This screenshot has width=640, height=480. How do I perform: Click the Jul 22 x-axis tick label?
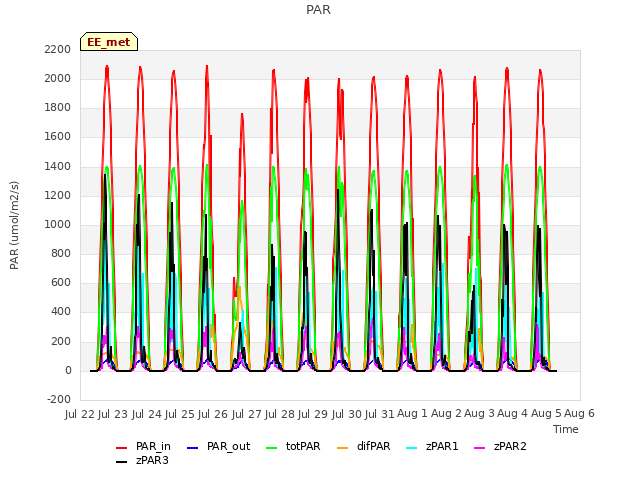[80, 414]
